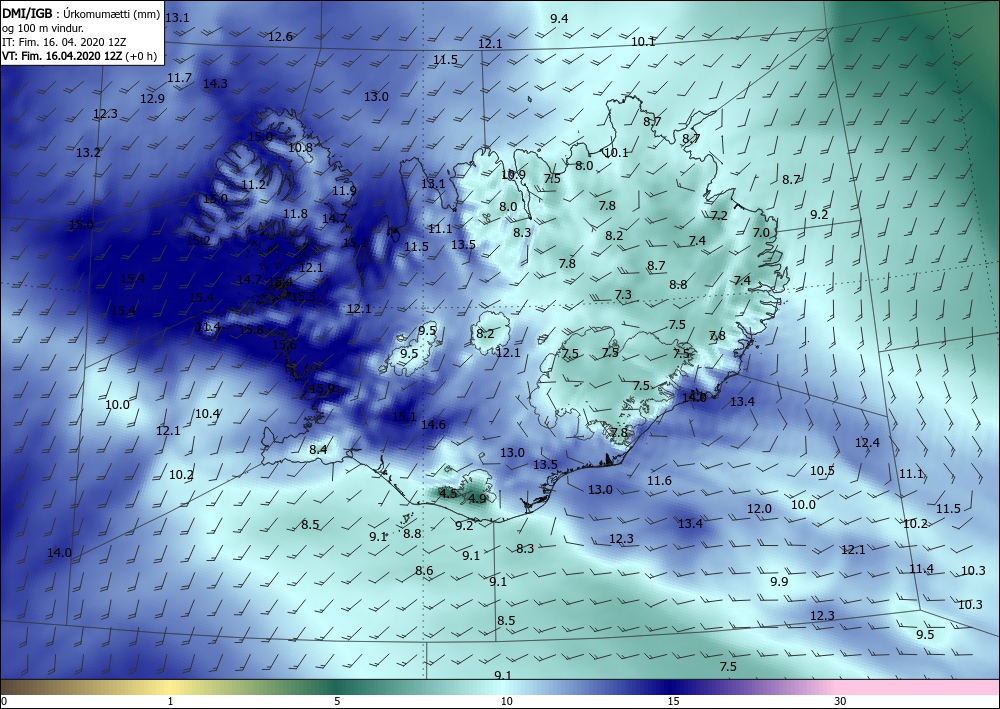This screenshot has height=709, width=1000.
Task: Click the '10.5' map value
Action: (x=823, y=471)
